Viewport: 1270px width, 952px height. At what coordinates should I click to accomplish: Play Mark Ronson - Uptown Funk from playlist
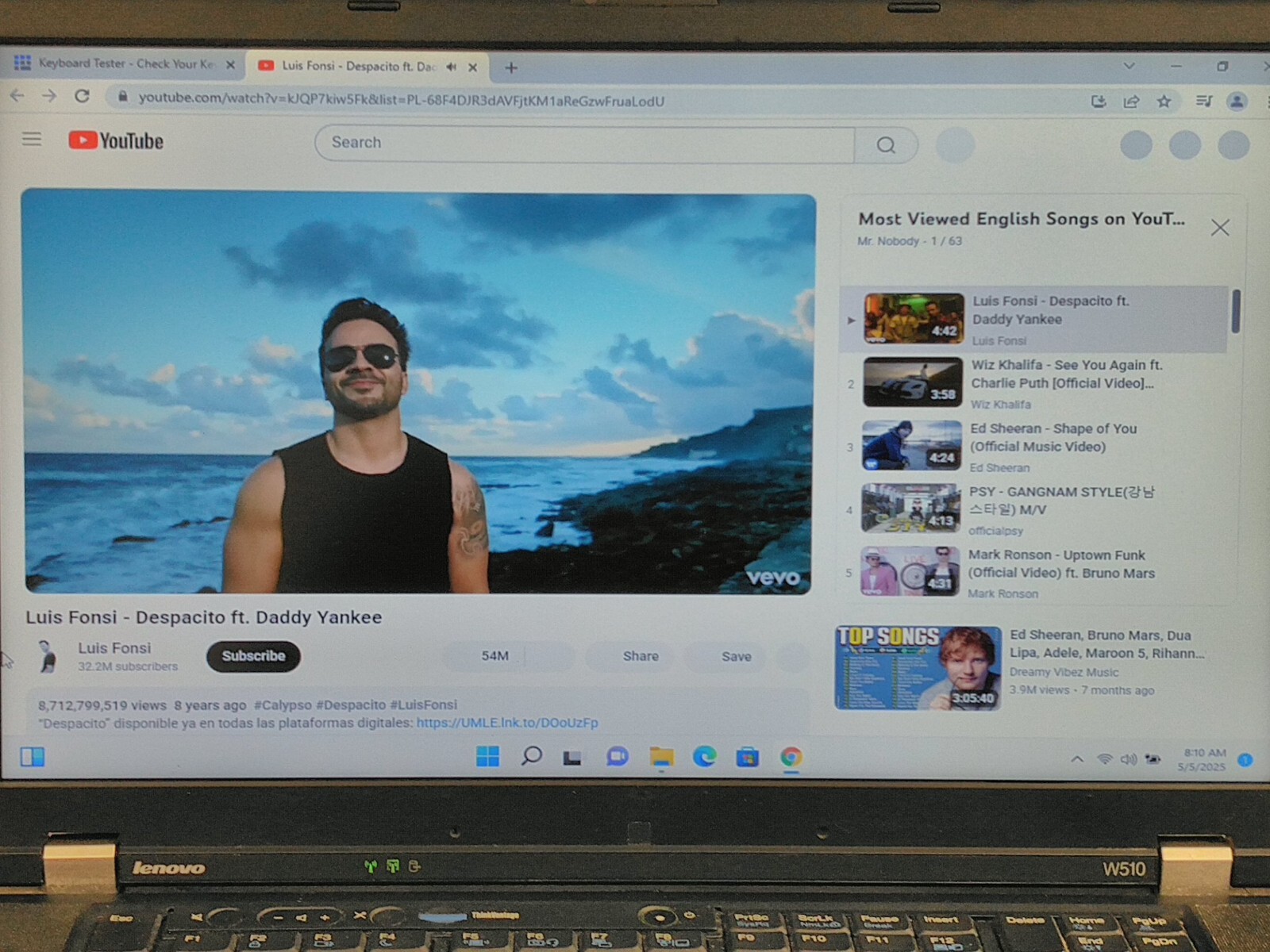point(1033,571)
